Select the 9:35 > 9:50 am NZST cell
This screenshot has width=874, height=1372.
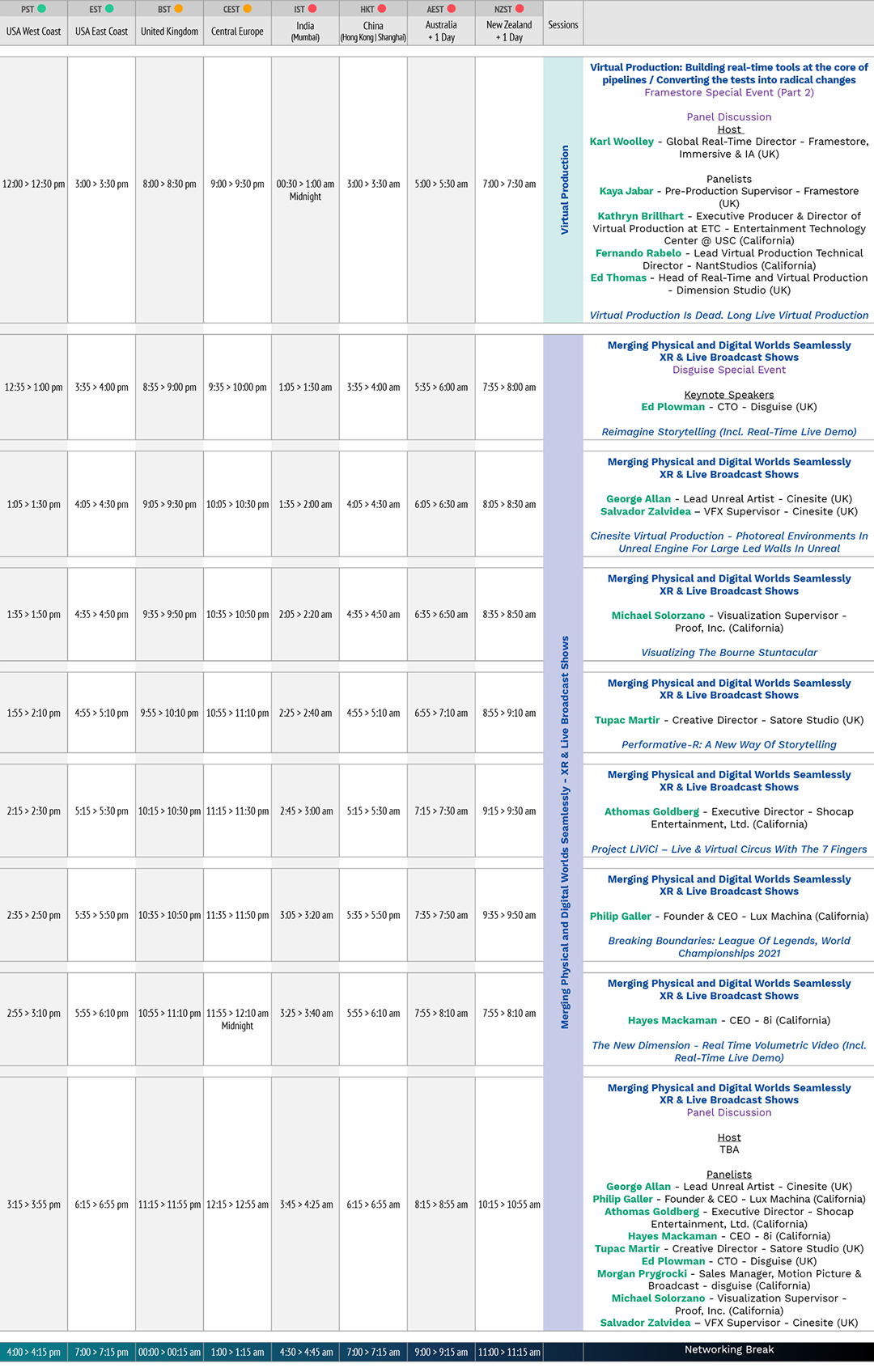point(509,915)
